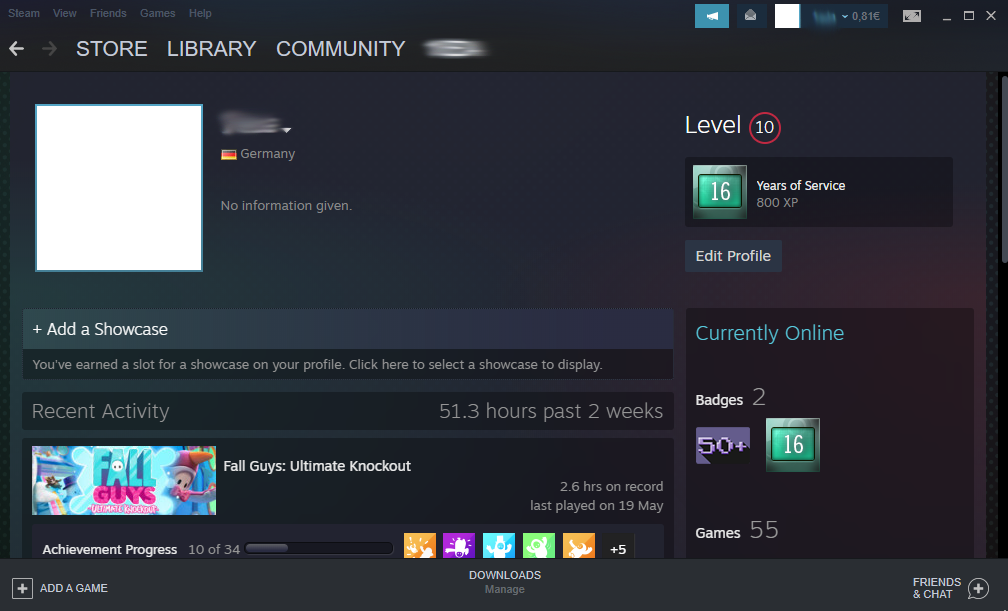Viewport: 1008px width, 611px height.
Task: Click the vertical page scrollbar
Action: click(x=1004, y=169)
